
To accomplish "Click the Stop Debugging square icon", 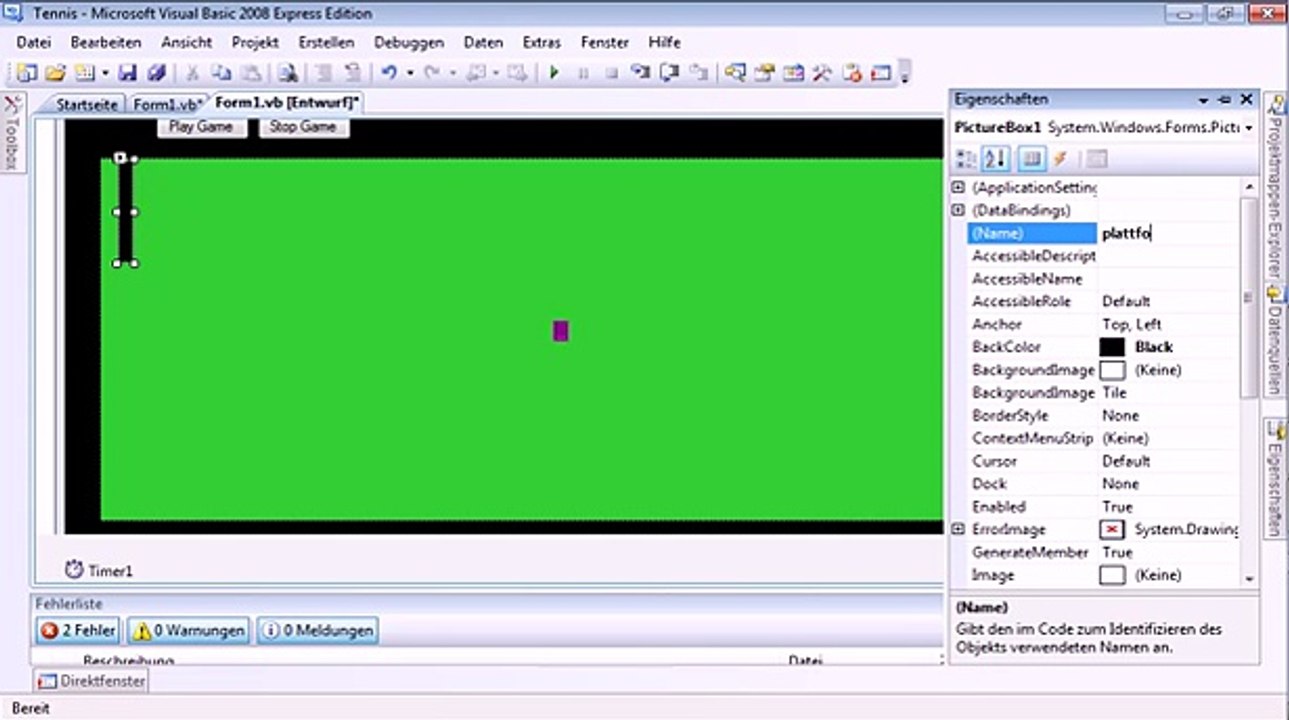I will coord(612,73).
